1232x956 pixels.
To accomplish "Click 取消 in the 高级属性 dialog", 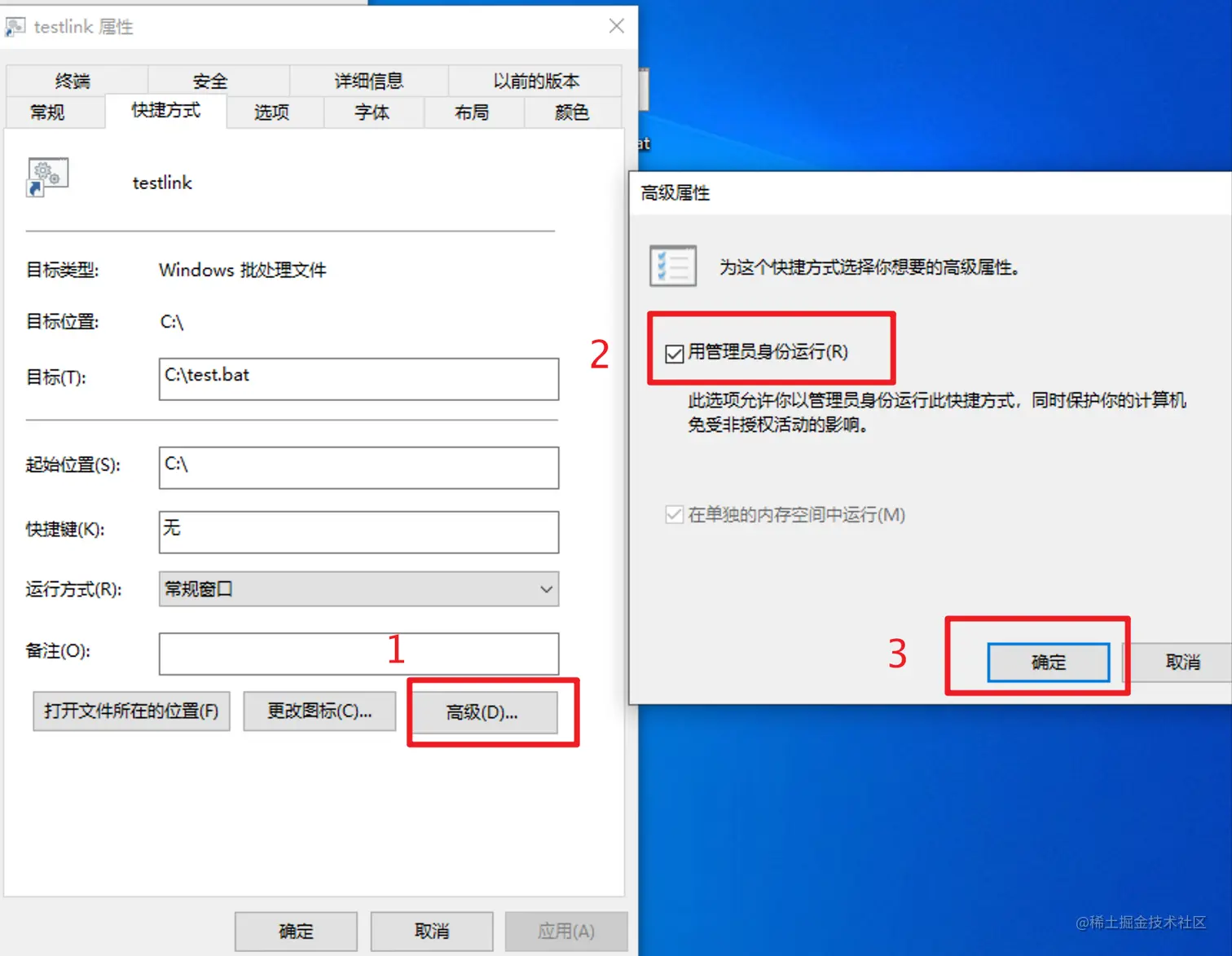I will (x=1183, y=662).
